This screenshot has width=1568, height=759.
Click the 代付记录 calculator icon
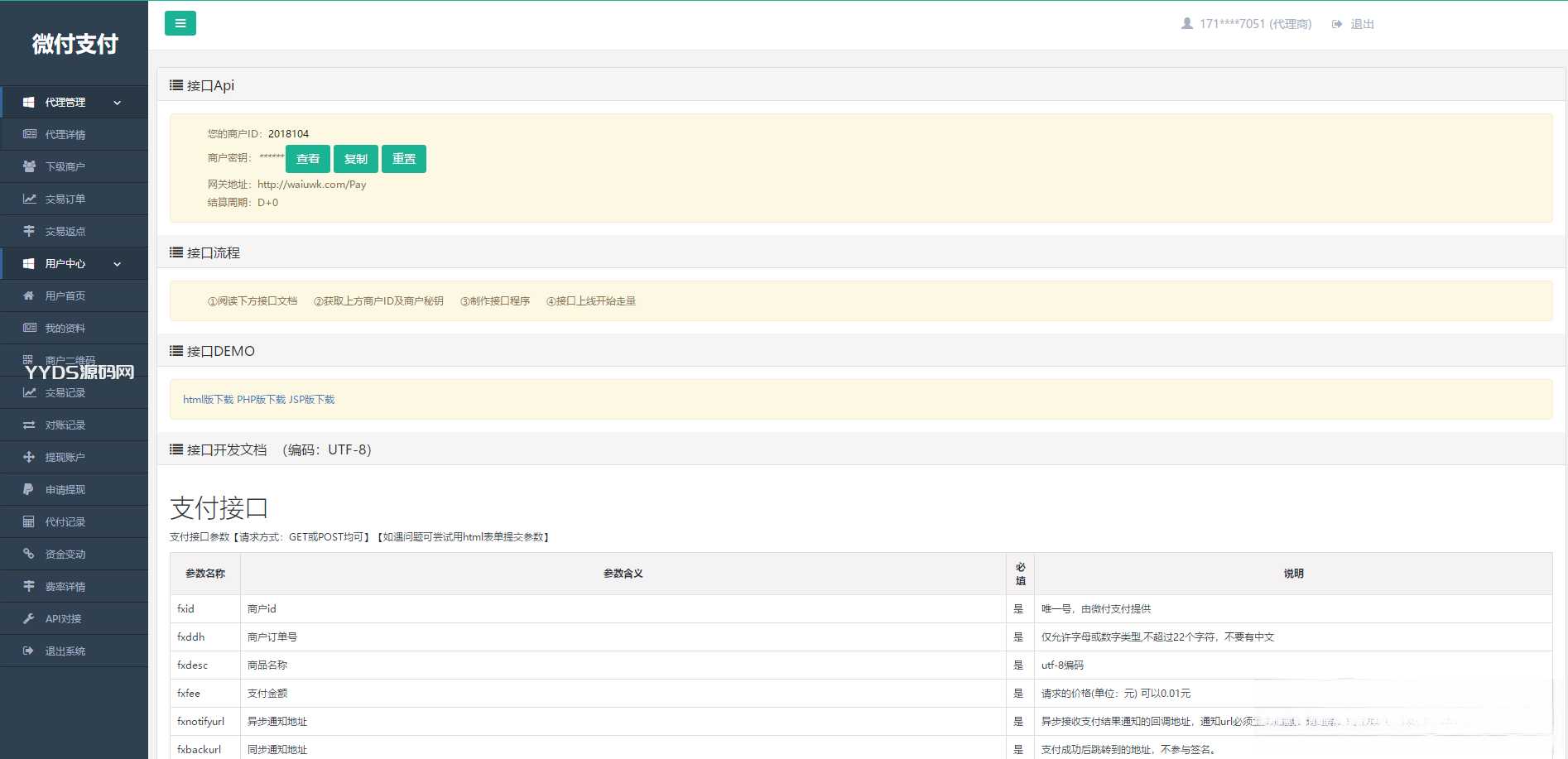[x=29, y=521]
